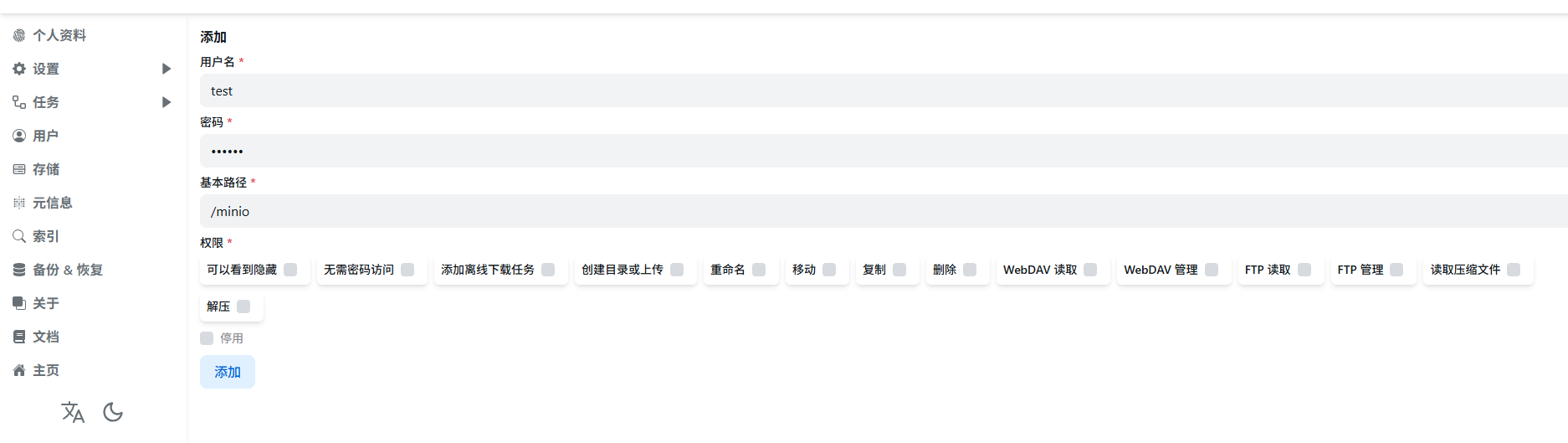Check the WebDAV 读取 permission
The width and height of the screenshot is (1568, 443).
coord(1090,270)
